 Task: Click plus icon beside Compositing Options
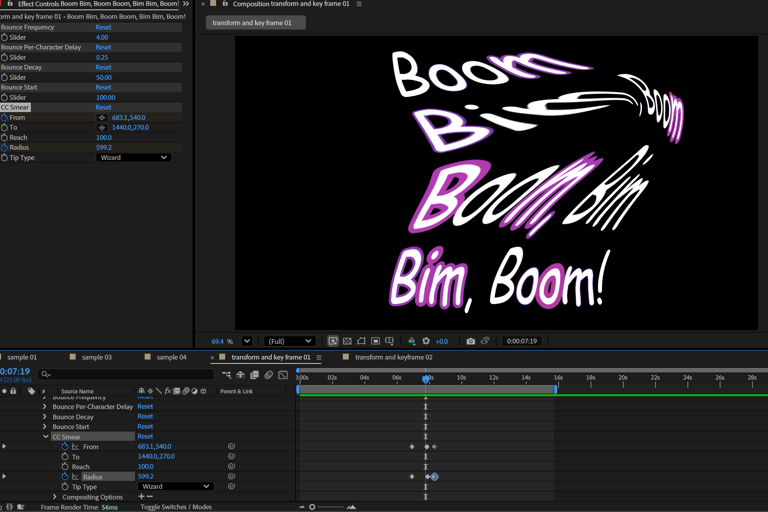[142, 497]
